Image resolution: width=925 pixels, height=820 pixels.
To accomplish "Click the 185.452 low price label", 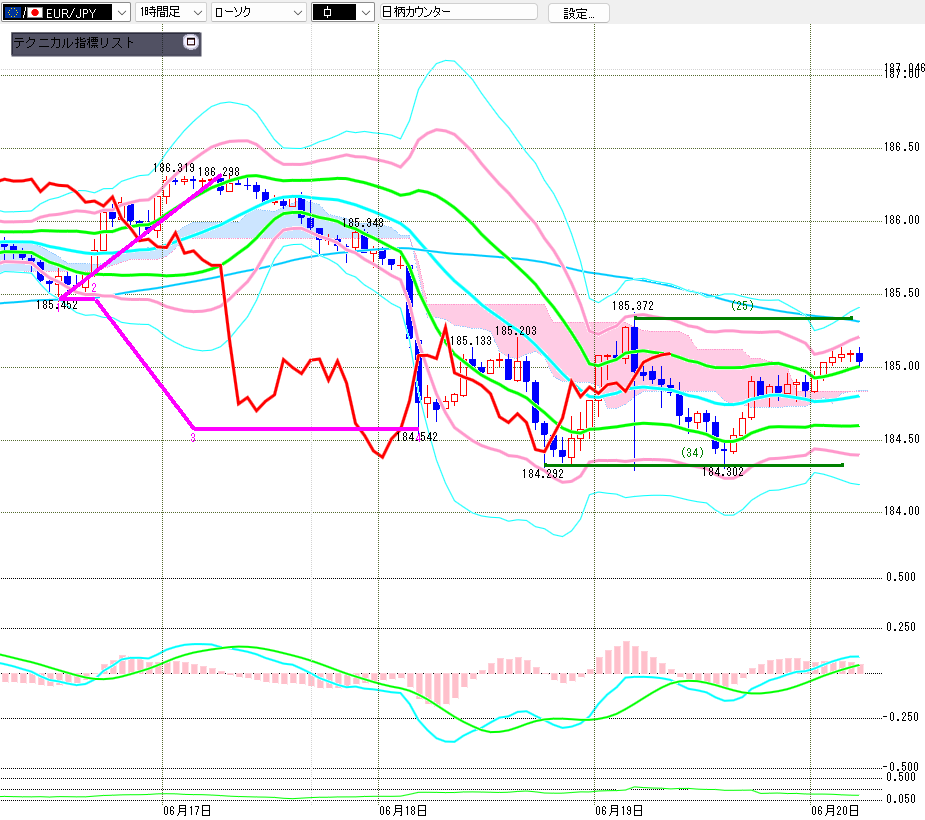I will coord(57,305).
